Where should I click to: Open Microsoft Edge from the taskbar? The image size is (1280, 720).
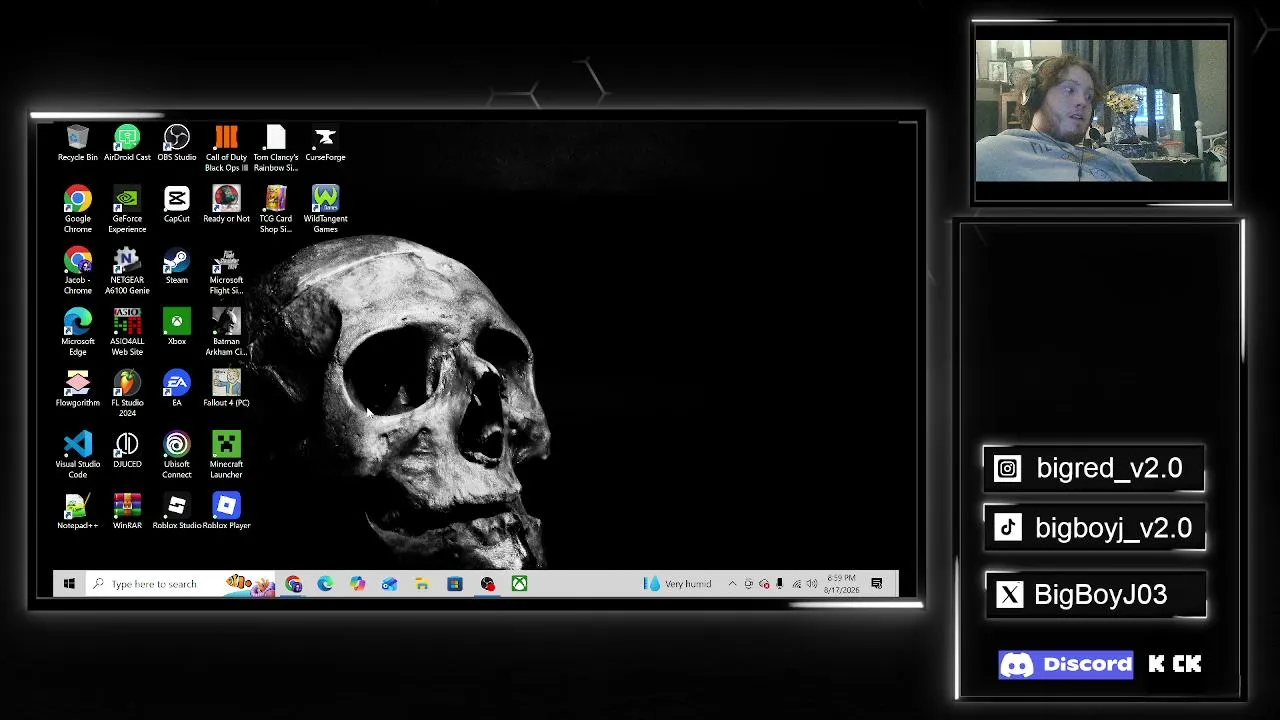pyautogui.click(x=325, y=584)
